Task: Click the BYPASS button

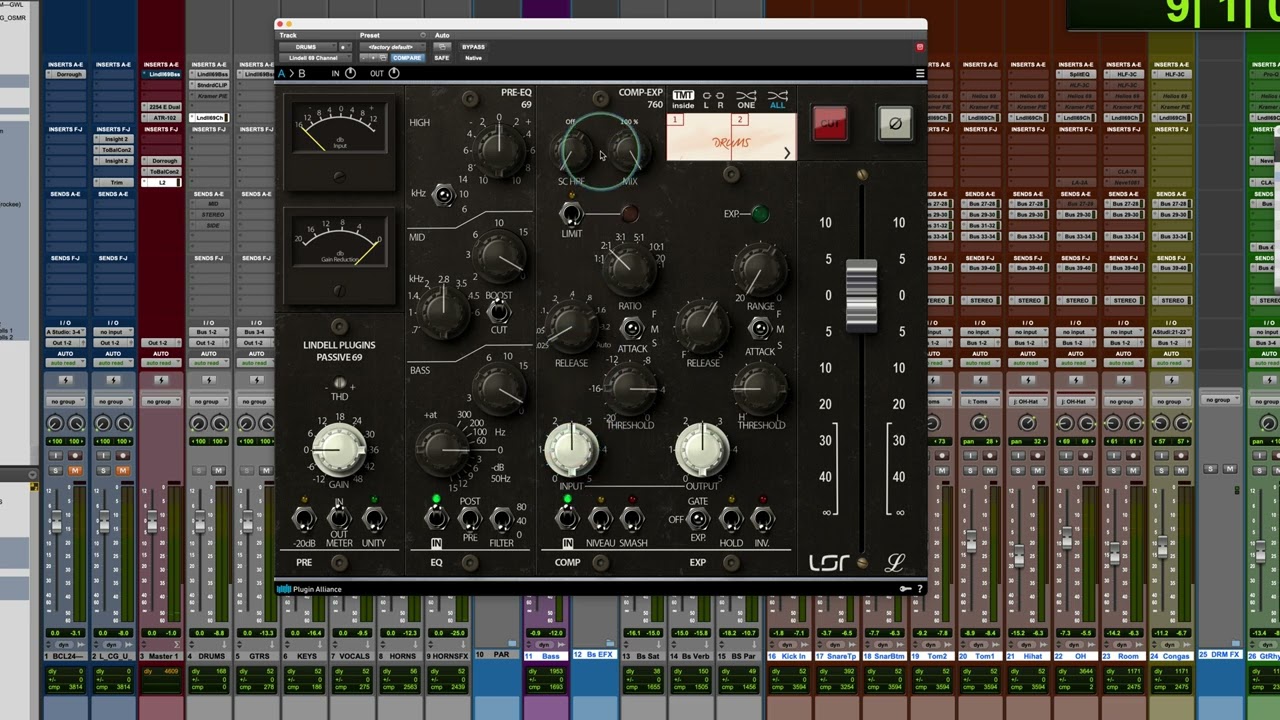Action: [x=473, y=47]
